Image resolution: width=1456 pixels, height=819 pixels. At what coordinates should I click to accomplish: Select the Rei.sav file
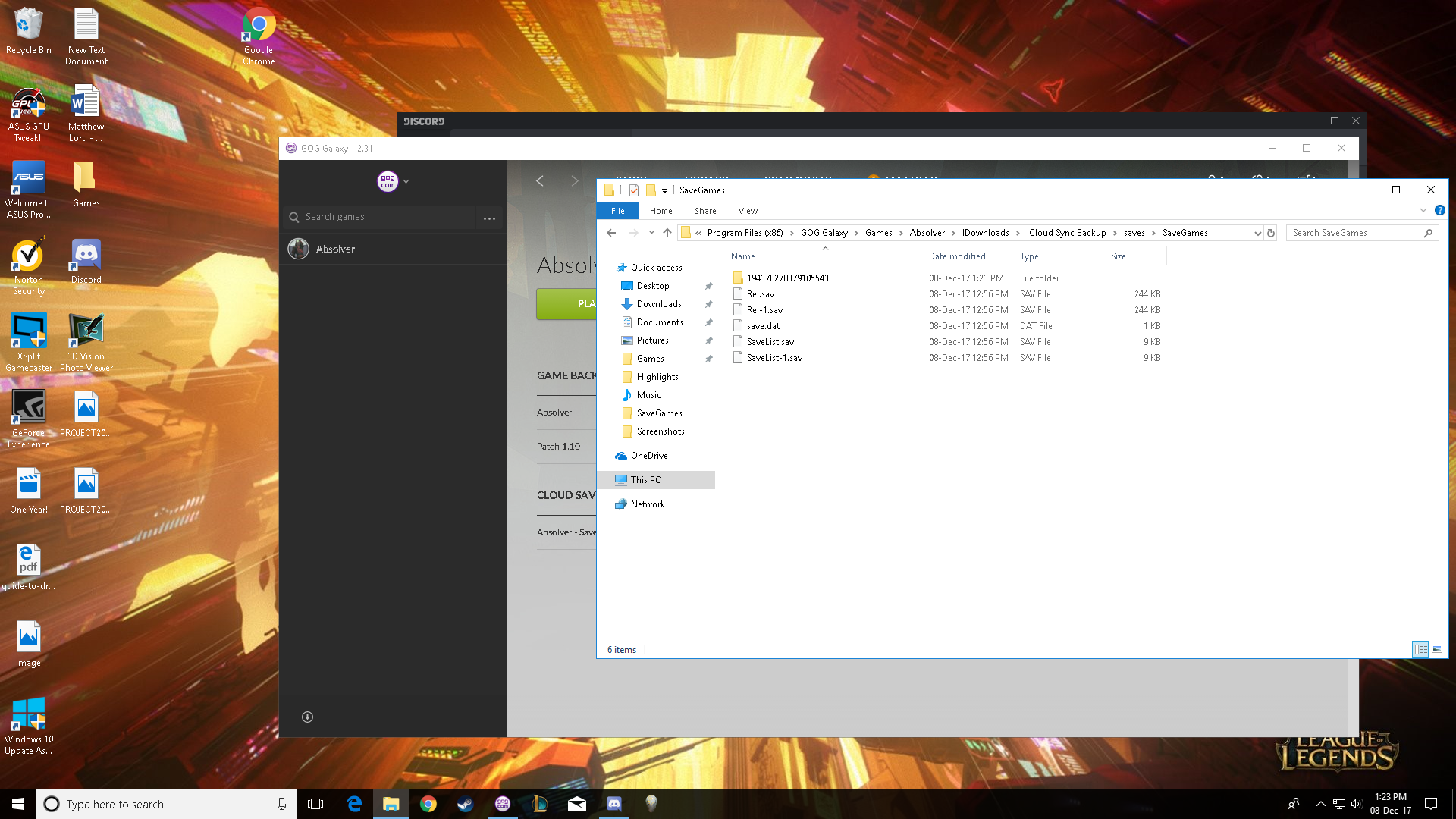761,294
